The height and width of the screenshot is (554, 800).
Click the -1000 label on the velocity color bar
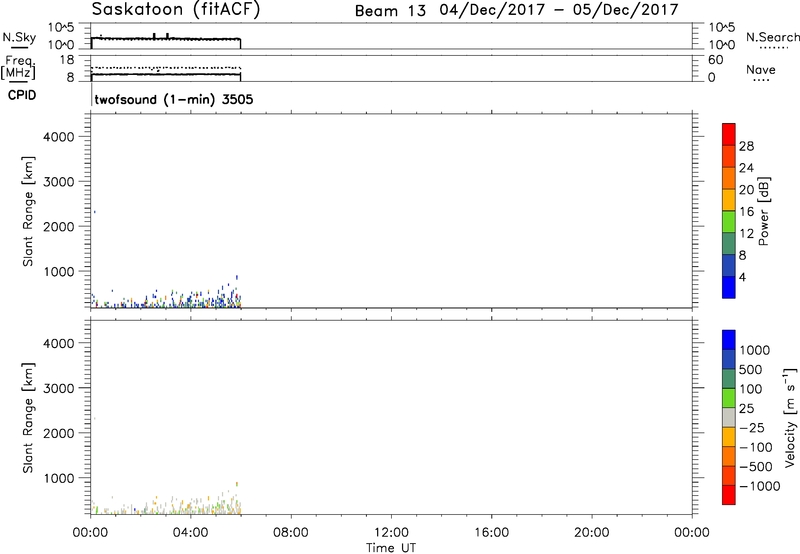[760, 486]
